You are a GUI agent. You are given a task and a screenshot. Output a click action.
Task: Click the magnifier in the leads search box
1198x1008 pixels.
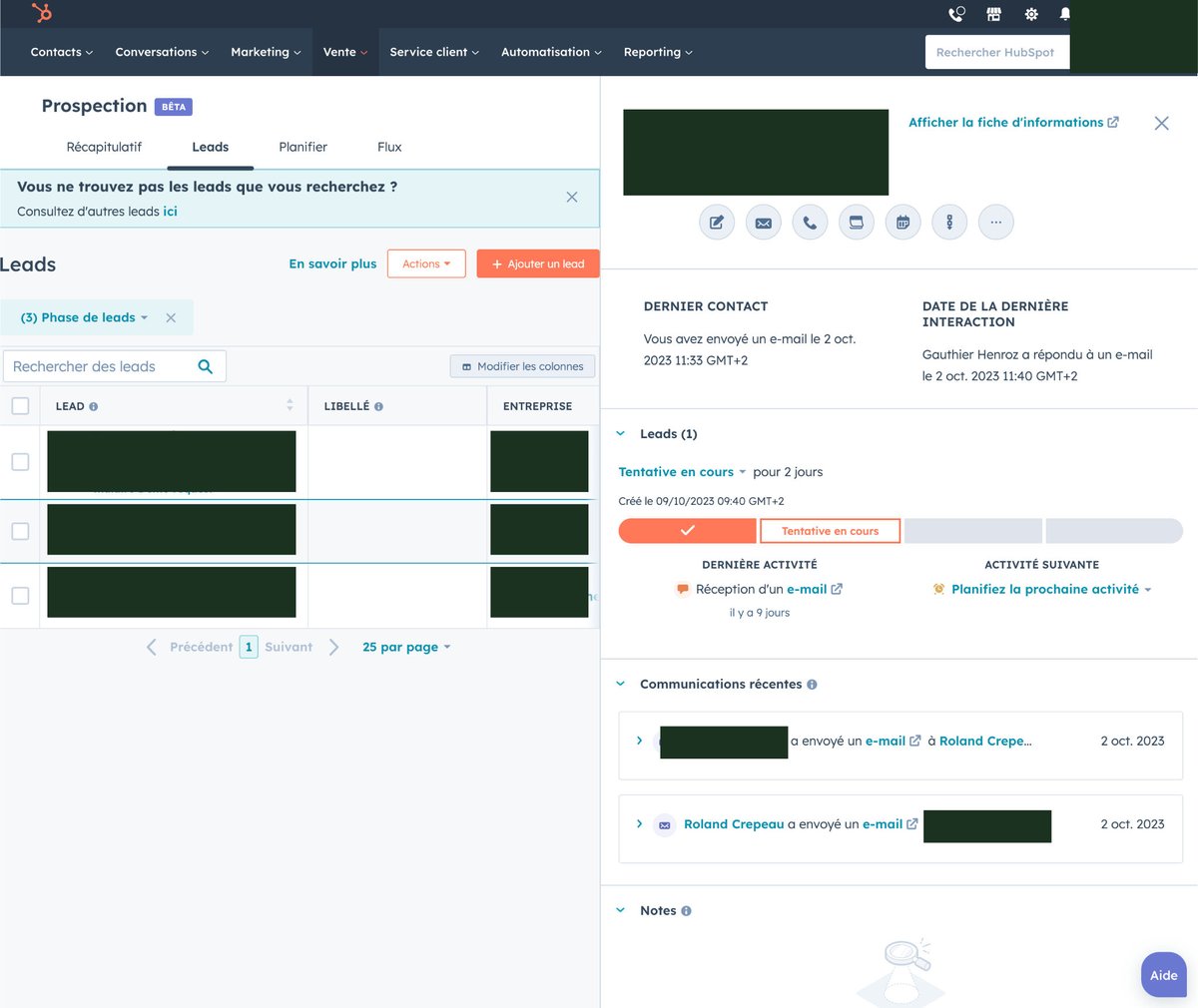pyautogui.click(x=206, y=366)
